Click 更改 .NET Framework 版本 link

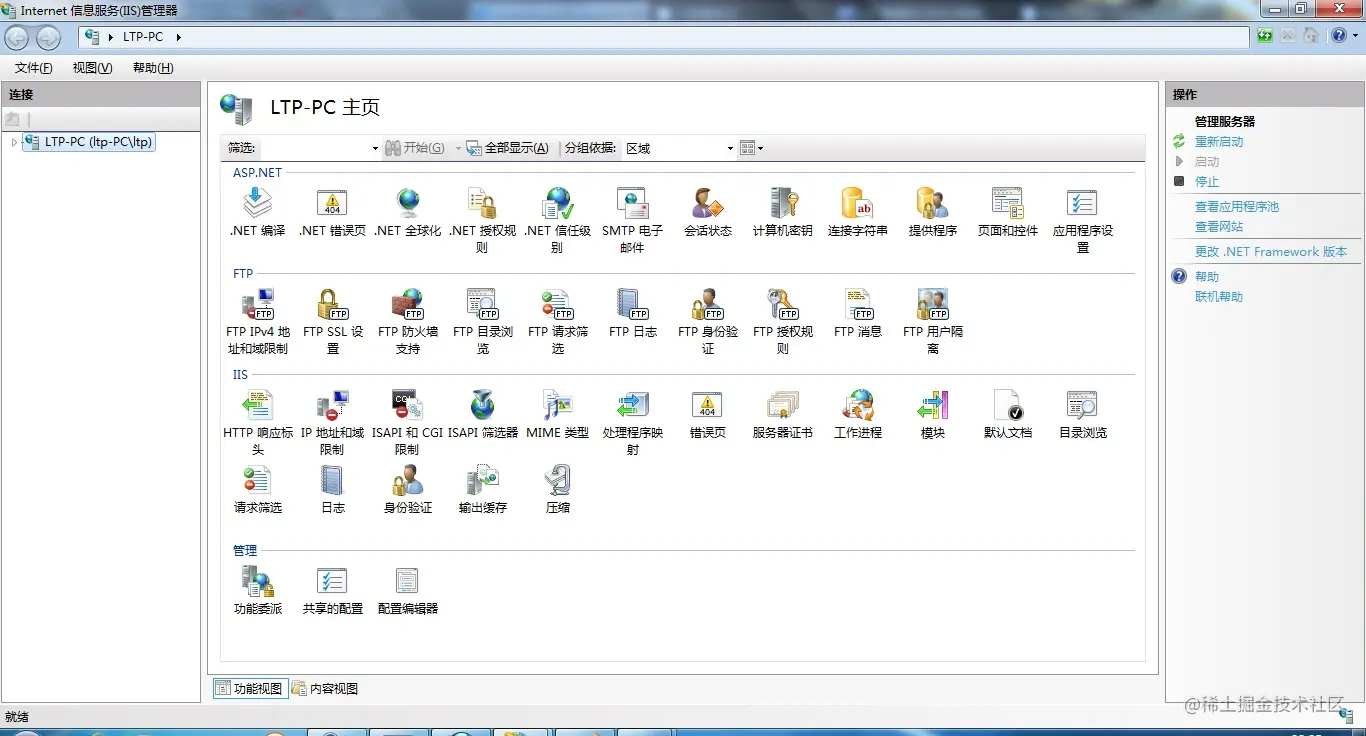tap(1271, 252)
